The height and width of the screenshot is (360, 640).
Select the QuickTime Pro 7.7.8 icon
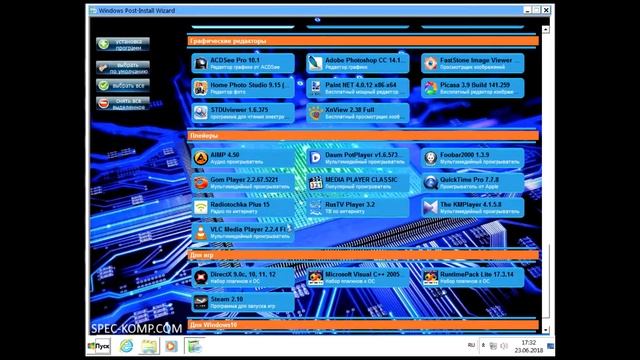(431, 183)
